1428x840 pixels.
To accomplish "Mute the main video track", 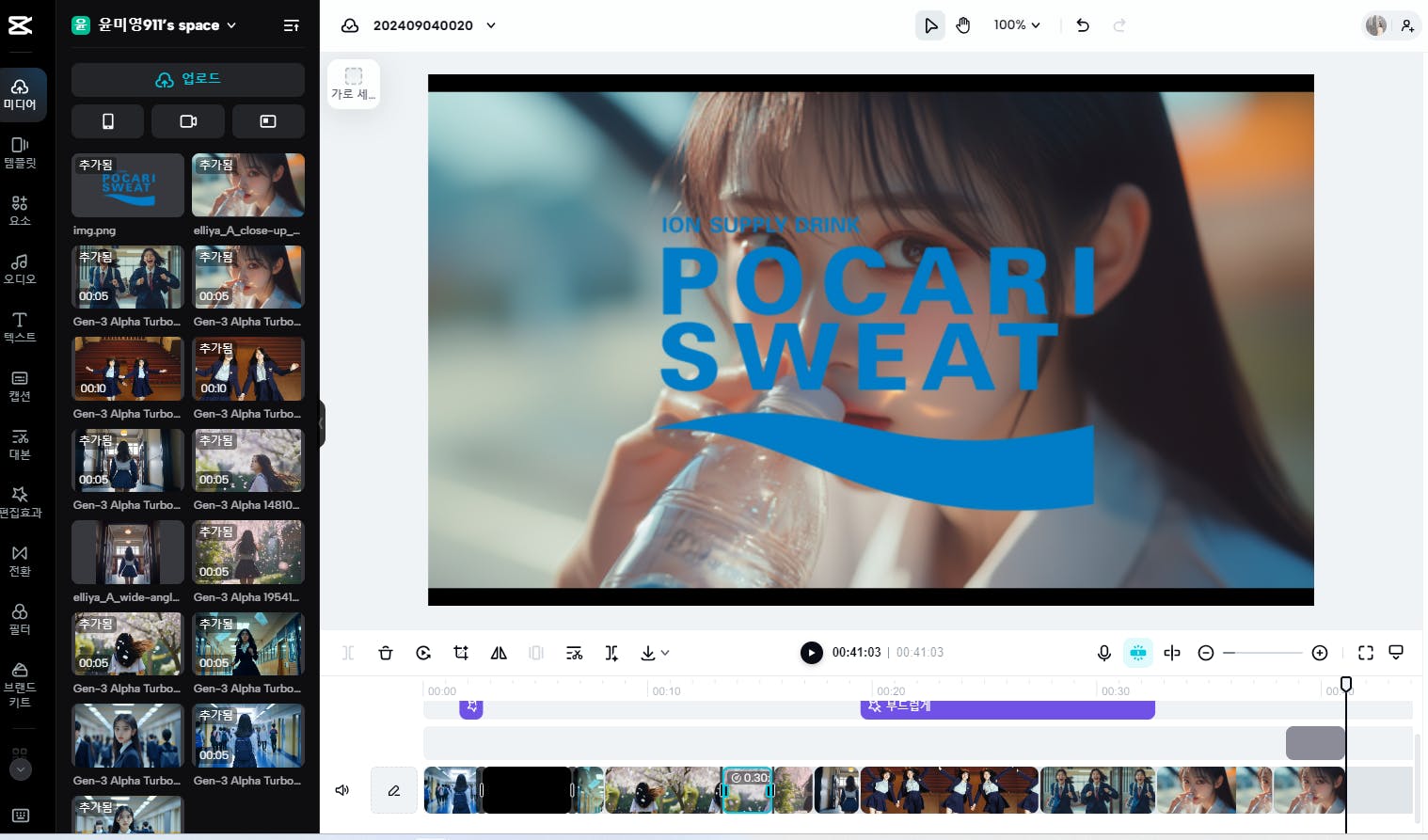I will click(342, 790).
